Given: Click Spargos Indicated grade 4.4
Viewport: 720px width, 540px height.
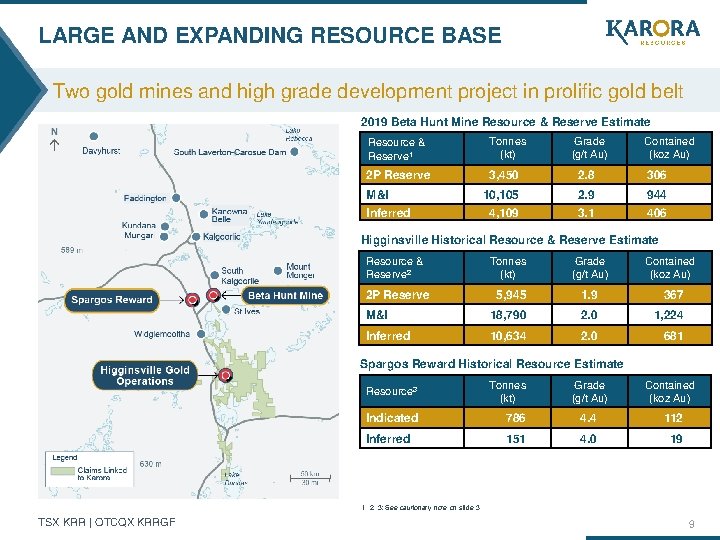Looking at the screenshot, I should 588,418.
